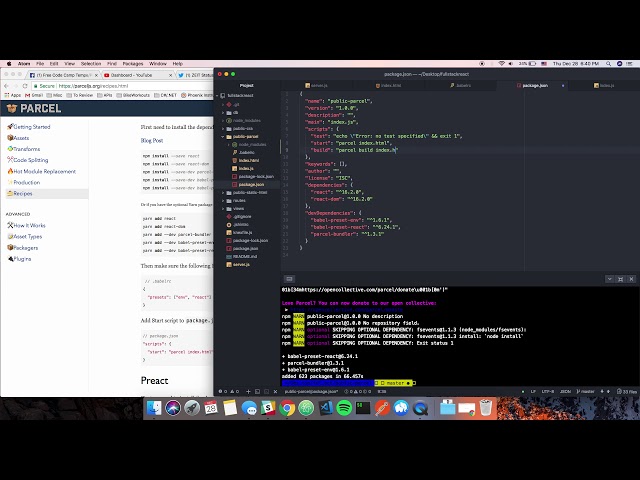
Task: Open Slack from the dock
Action: pos(268,408)
